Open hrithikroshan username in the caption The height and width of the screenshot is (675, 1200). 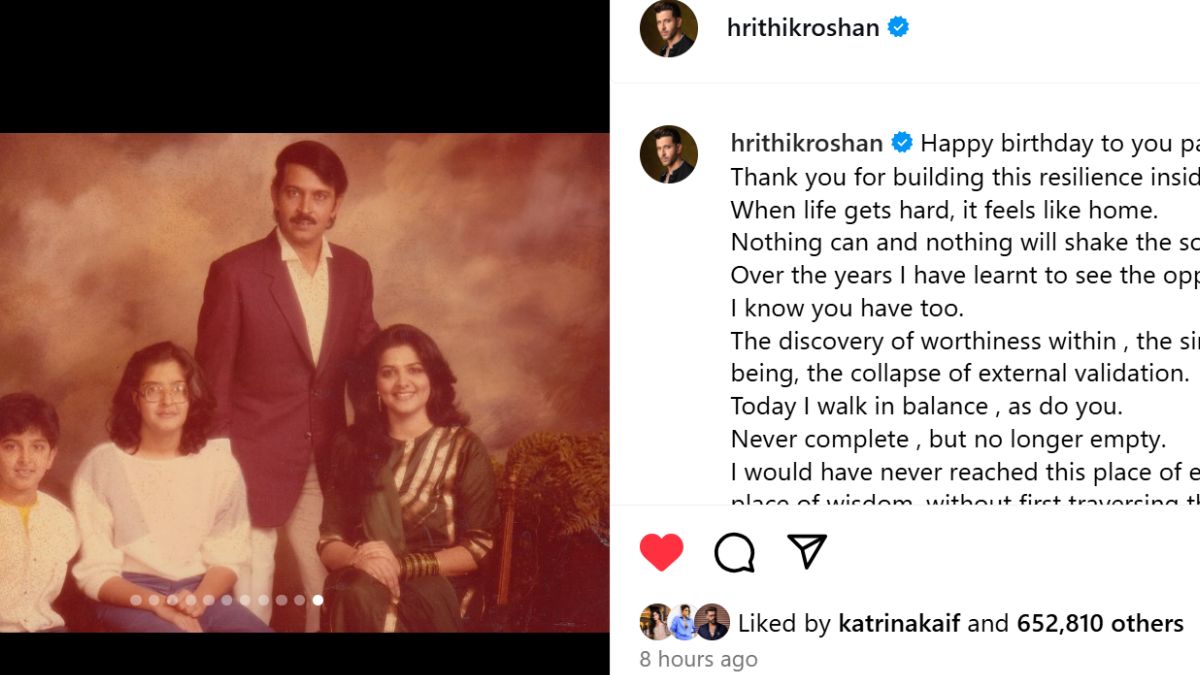tap(807, 143)
